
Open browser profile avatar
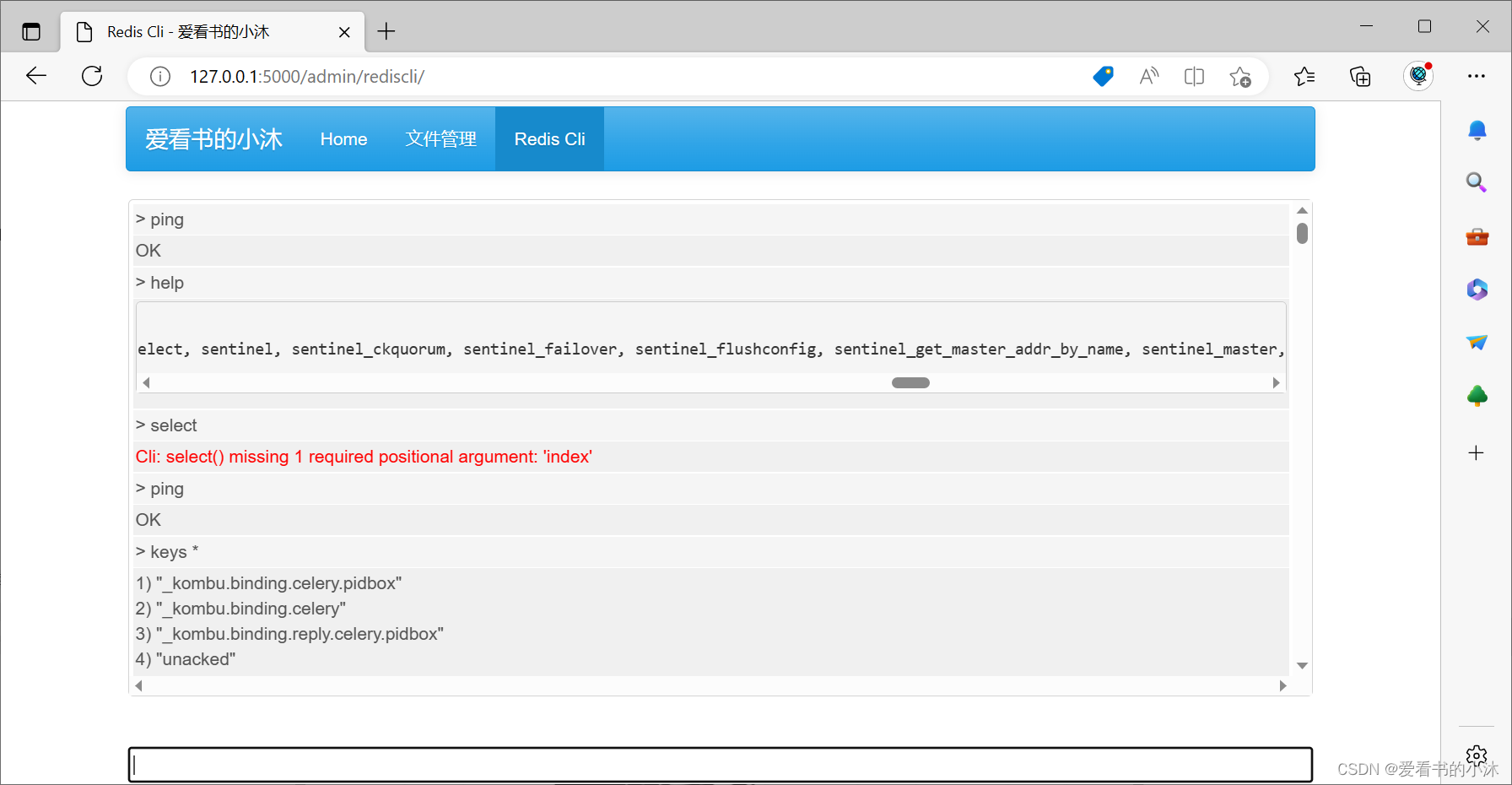pyautogui.click(x=1418, y=76)
